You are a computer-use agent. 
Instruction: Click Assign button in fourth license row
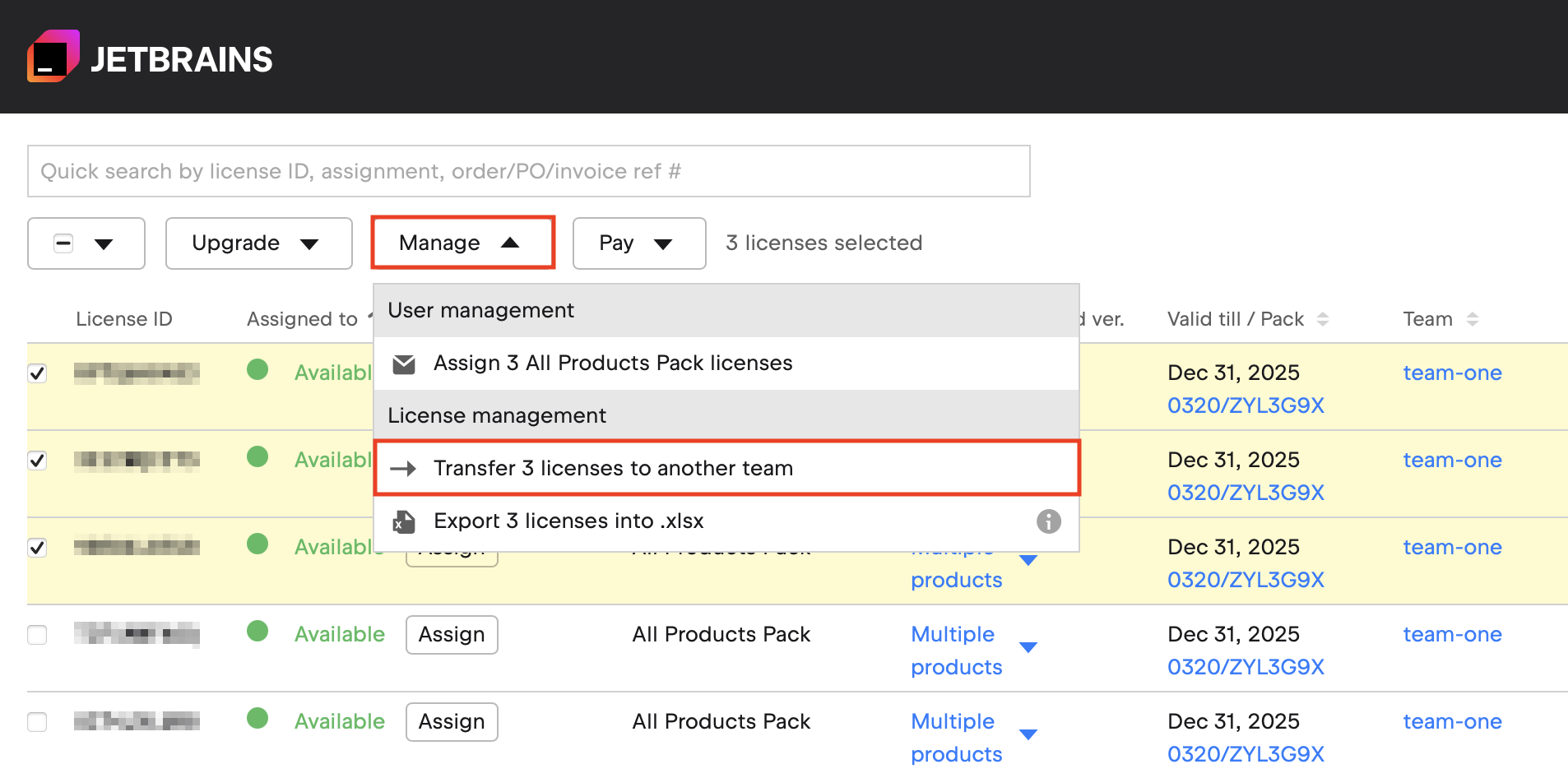click(x=452, y=635)
